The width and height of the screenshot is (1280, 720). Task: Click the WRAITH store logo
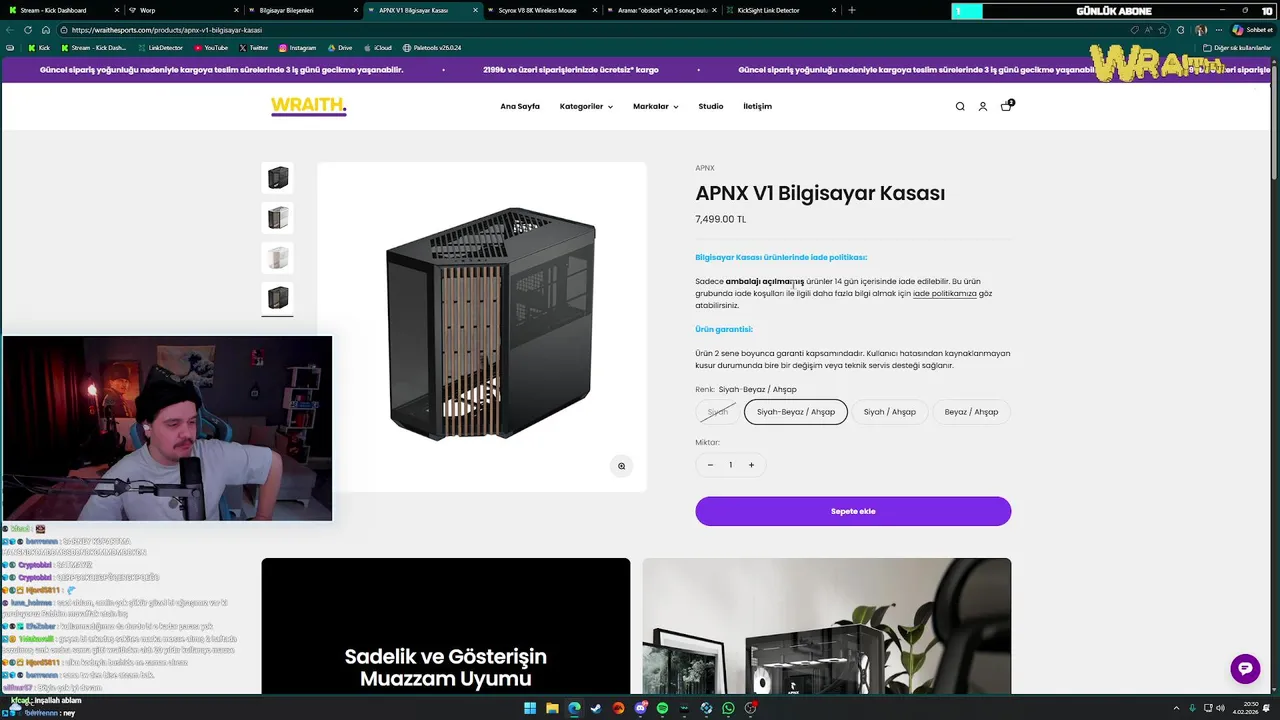(x=308, y=106)
